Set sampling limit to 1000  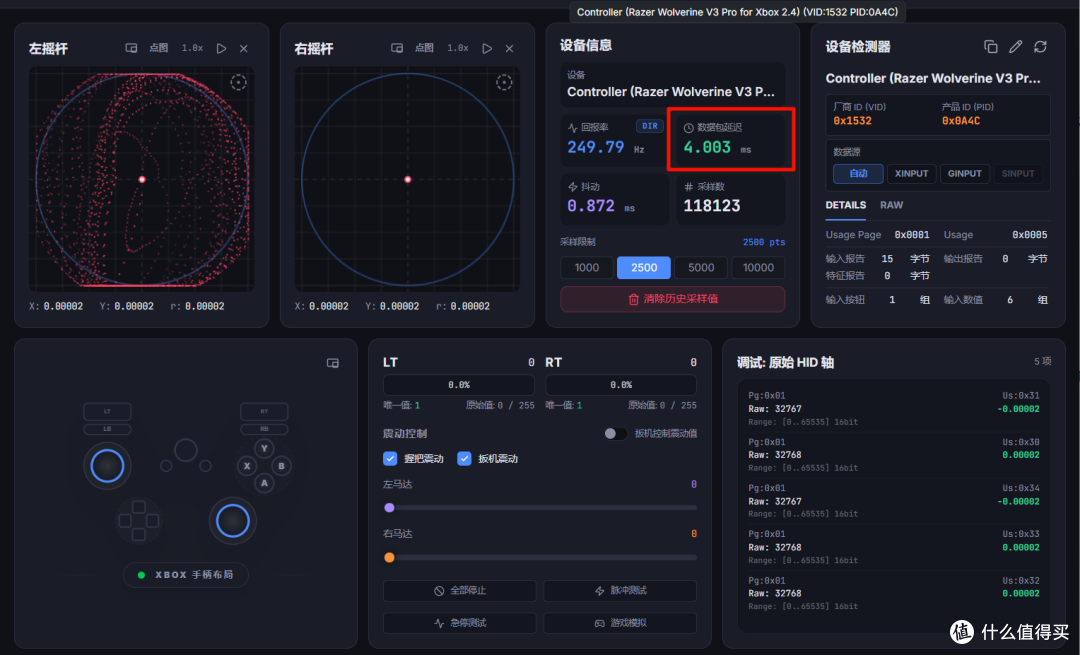tap(587, 267)
